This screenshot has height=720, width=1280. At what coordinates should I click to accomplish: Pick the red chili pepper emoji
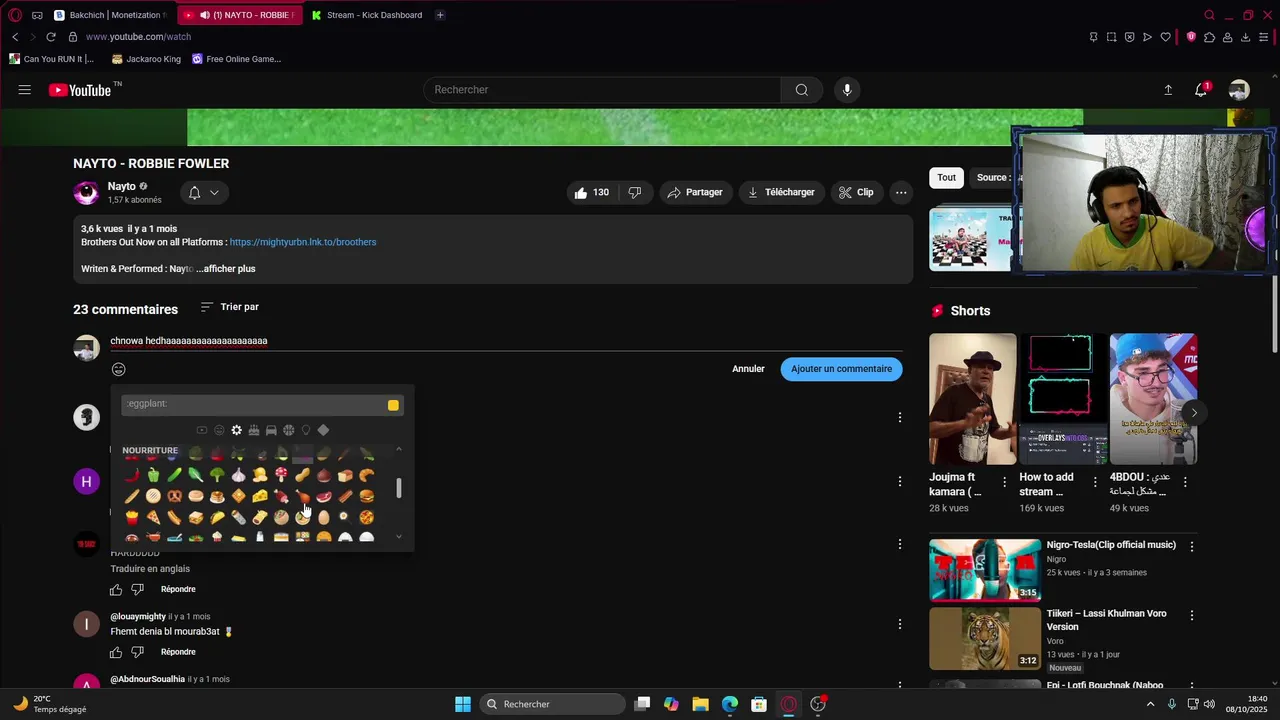(x=133, y=475)
